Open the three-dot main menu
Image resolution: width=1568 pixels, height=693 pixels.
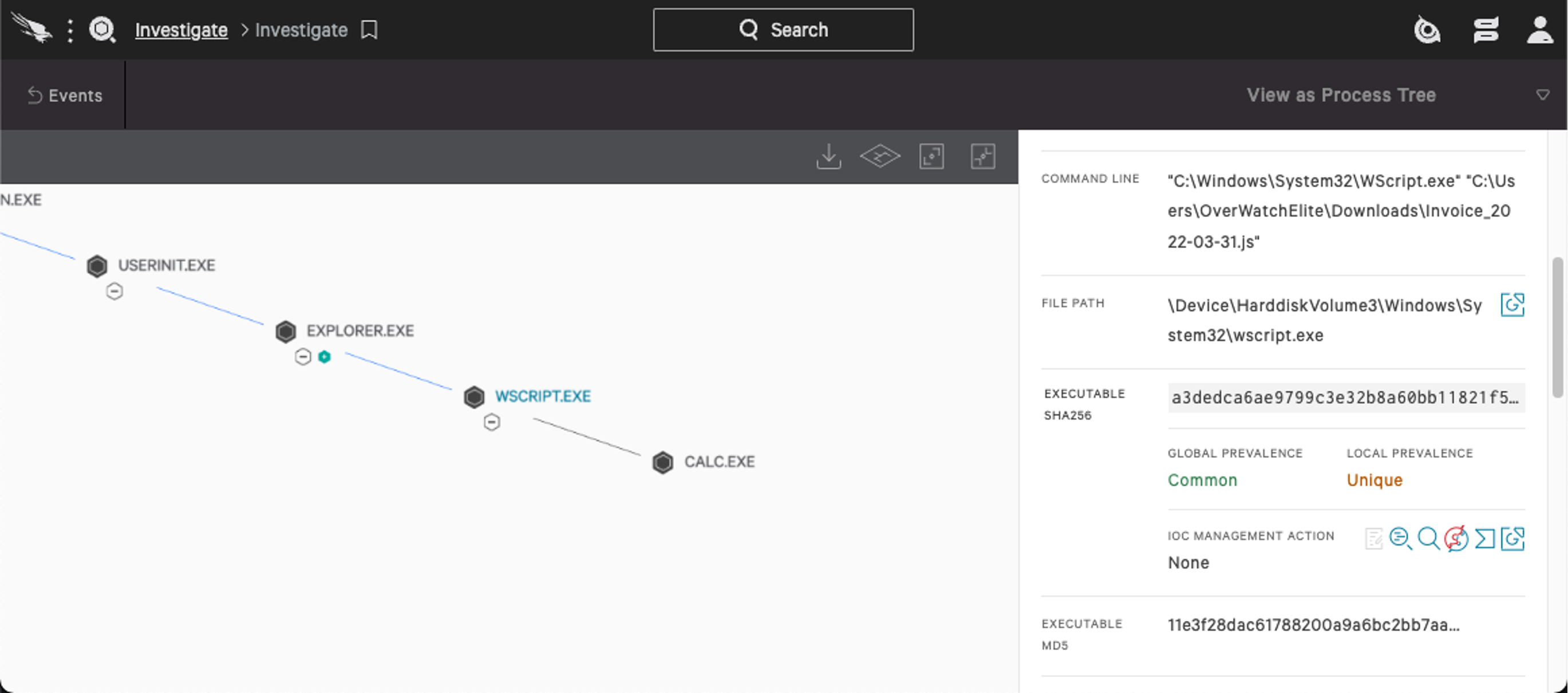(70, 30)
